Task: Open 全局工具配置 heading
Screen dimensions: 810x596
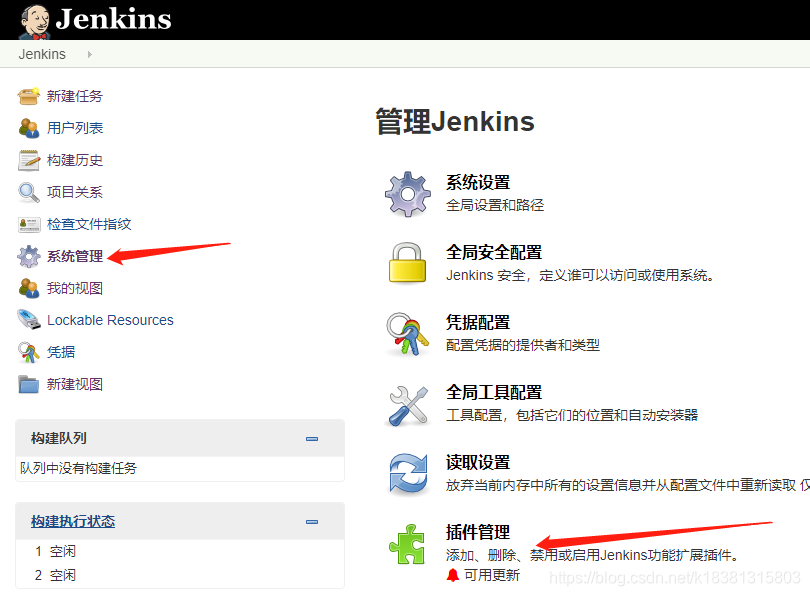Action: click(494, 393)
